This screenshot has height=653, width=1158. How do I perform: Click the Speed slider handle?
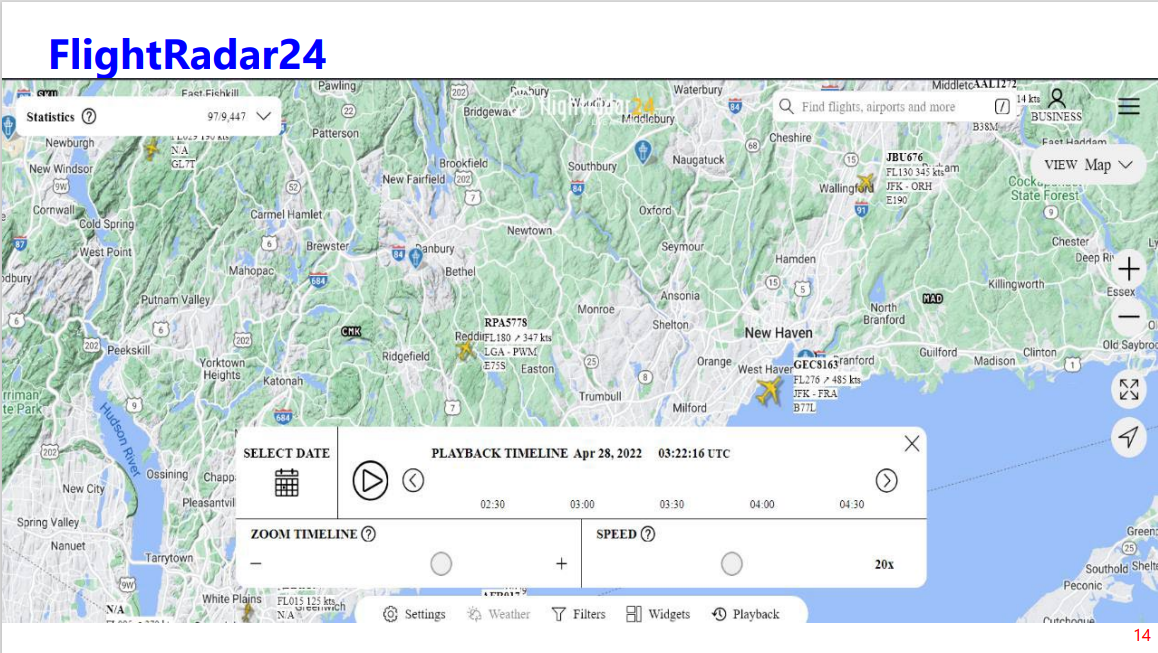point(732,564)
